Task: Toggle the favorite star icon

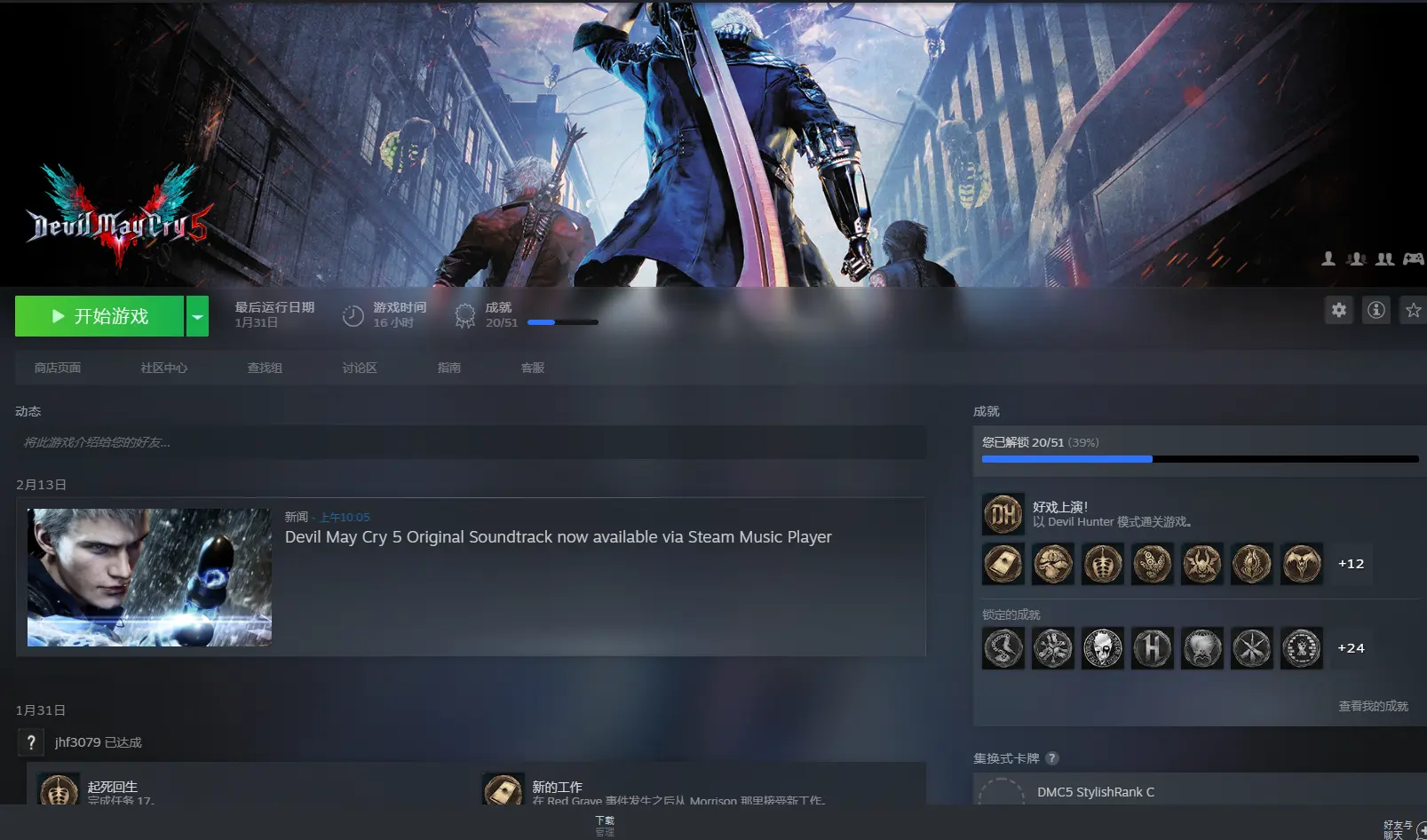Action: pos(1413,310)
